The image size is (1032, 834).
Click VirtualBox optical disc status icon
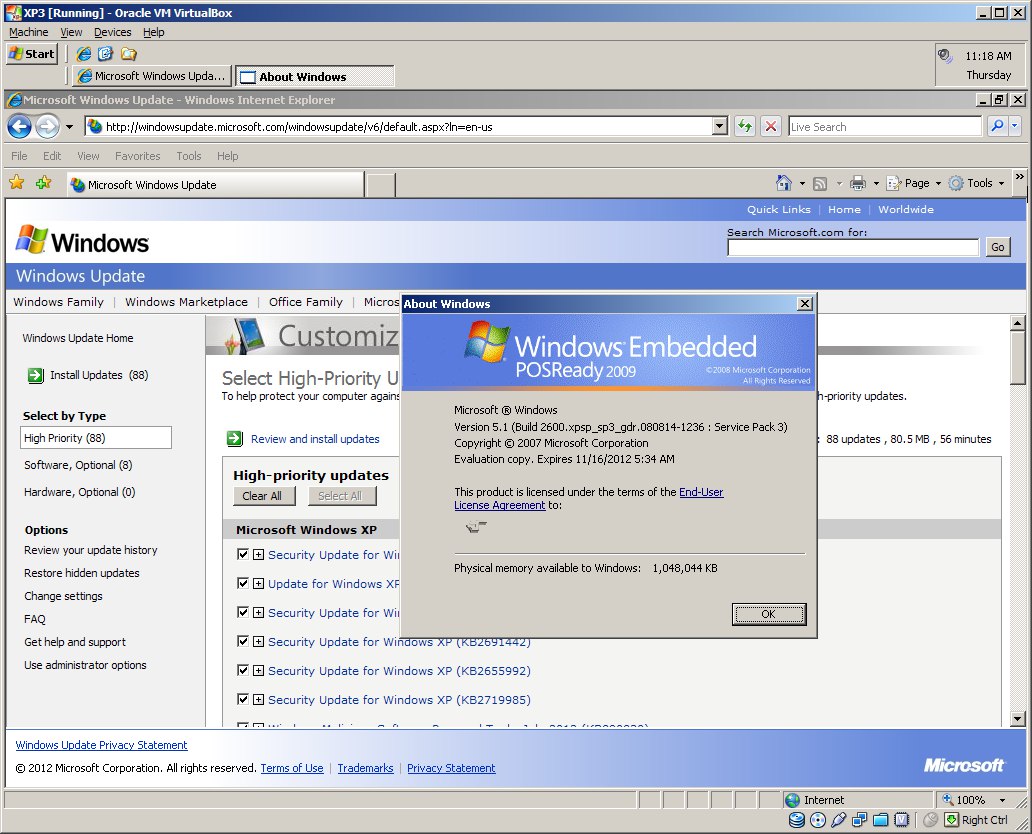pyautogui.click(x=817, y=820)
